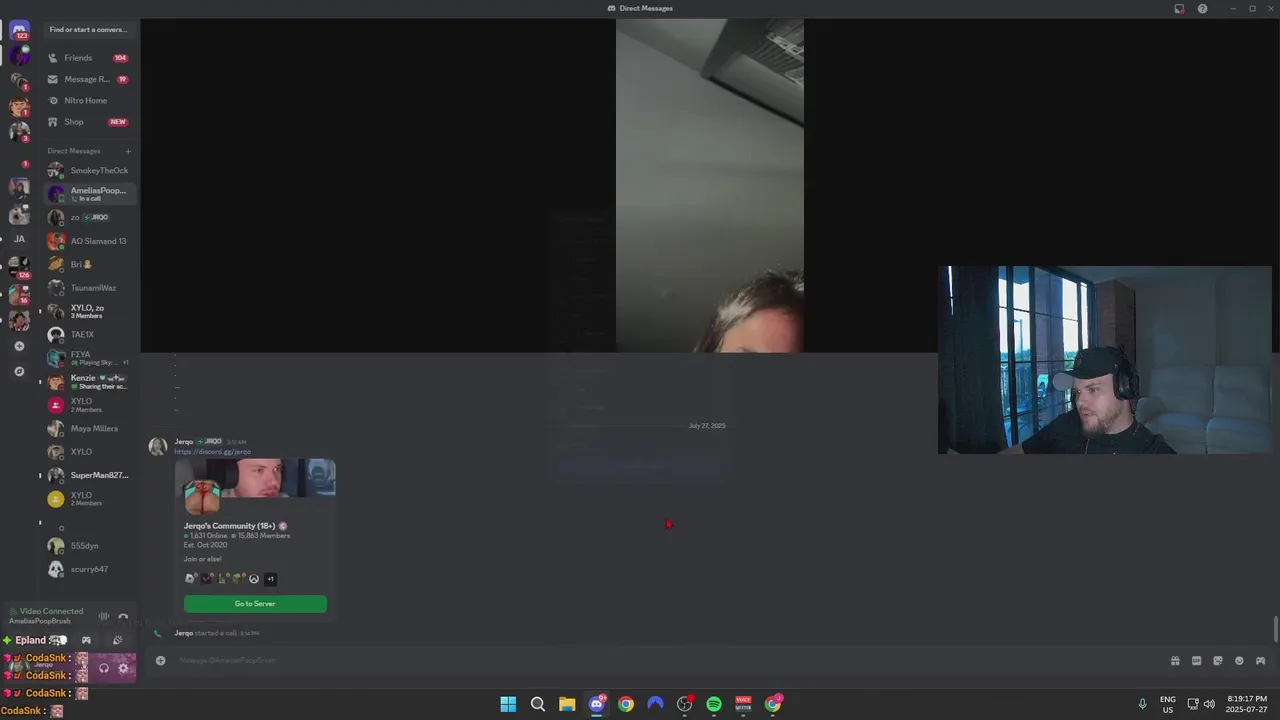The width and height of the screenshot is (1280, 720).
Task: Click the Go to Server button
Action: (255, 604)
